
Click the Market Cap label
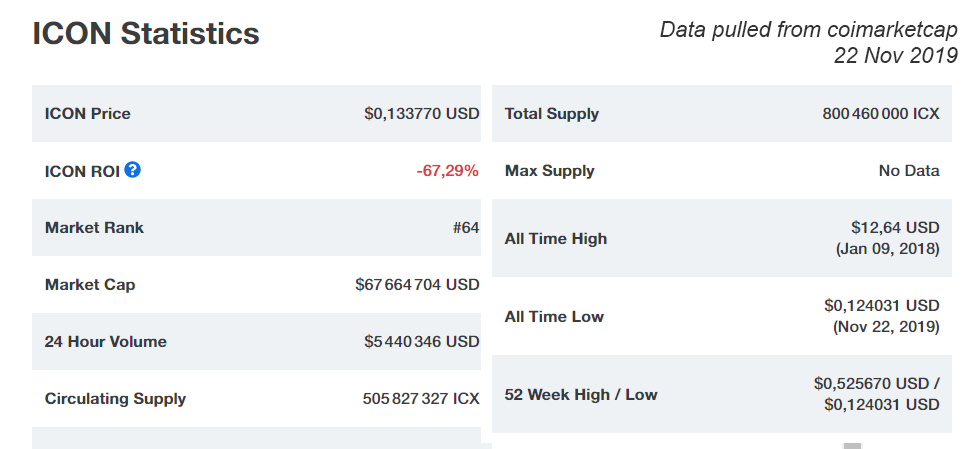[90, 285]
